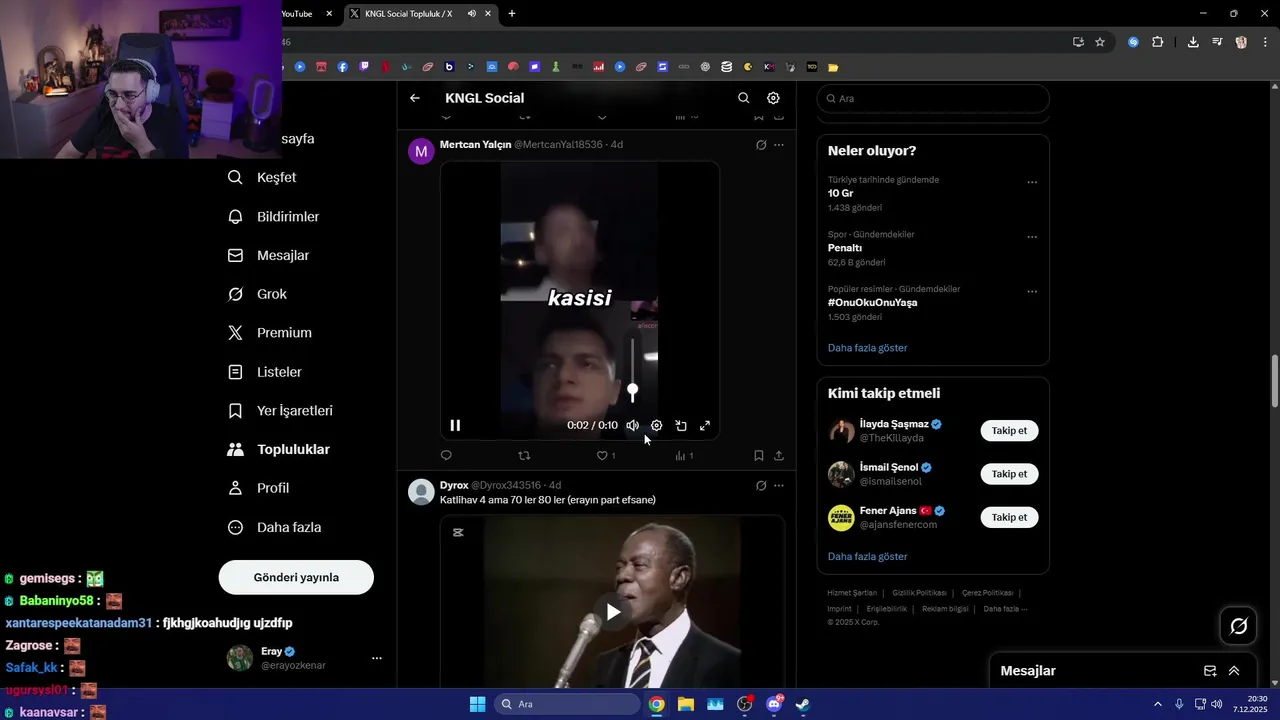Open KNGL Social community settings

[x=773, y=98]
